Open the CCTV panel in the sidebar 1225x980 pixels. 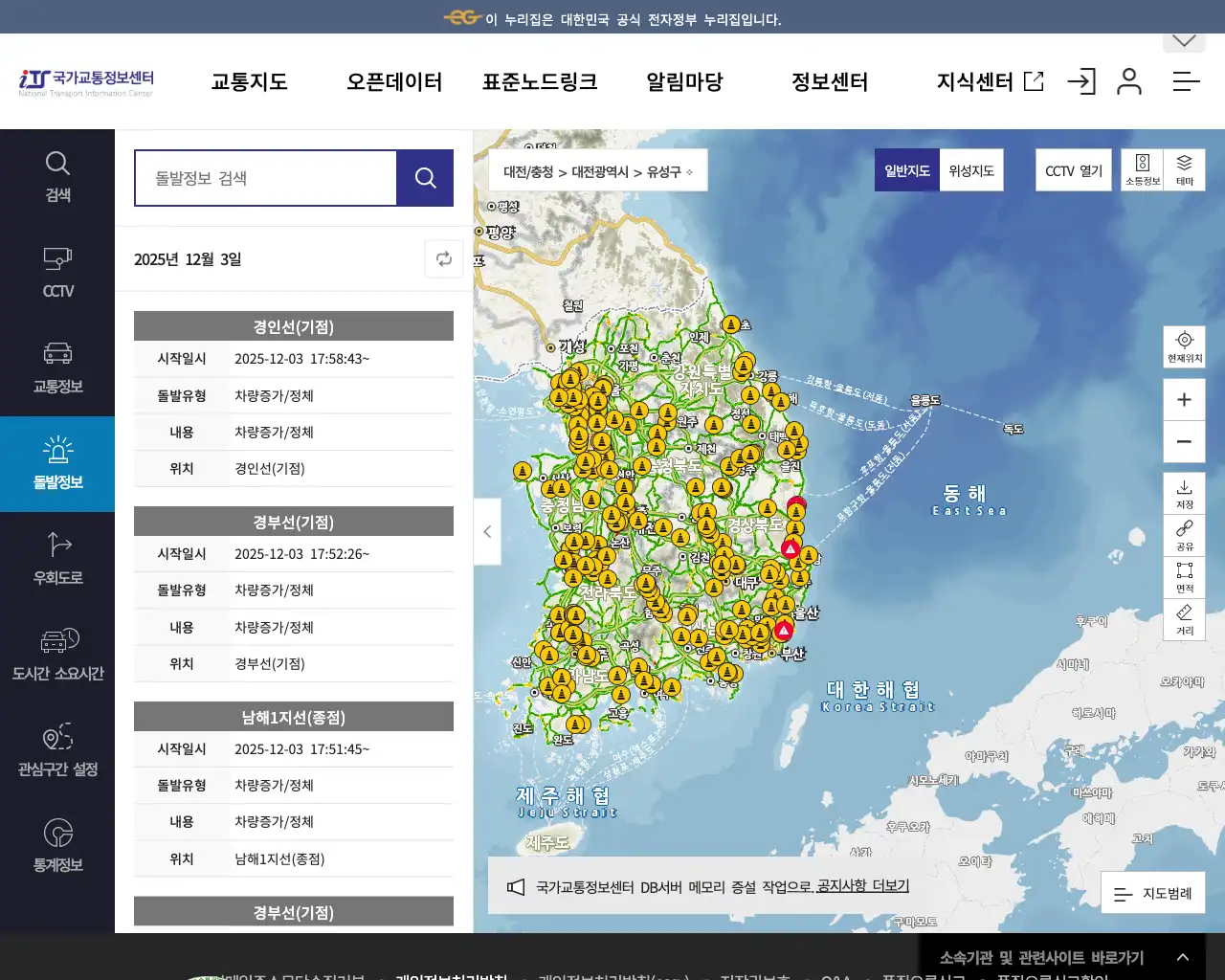click(x=57, y=271)
